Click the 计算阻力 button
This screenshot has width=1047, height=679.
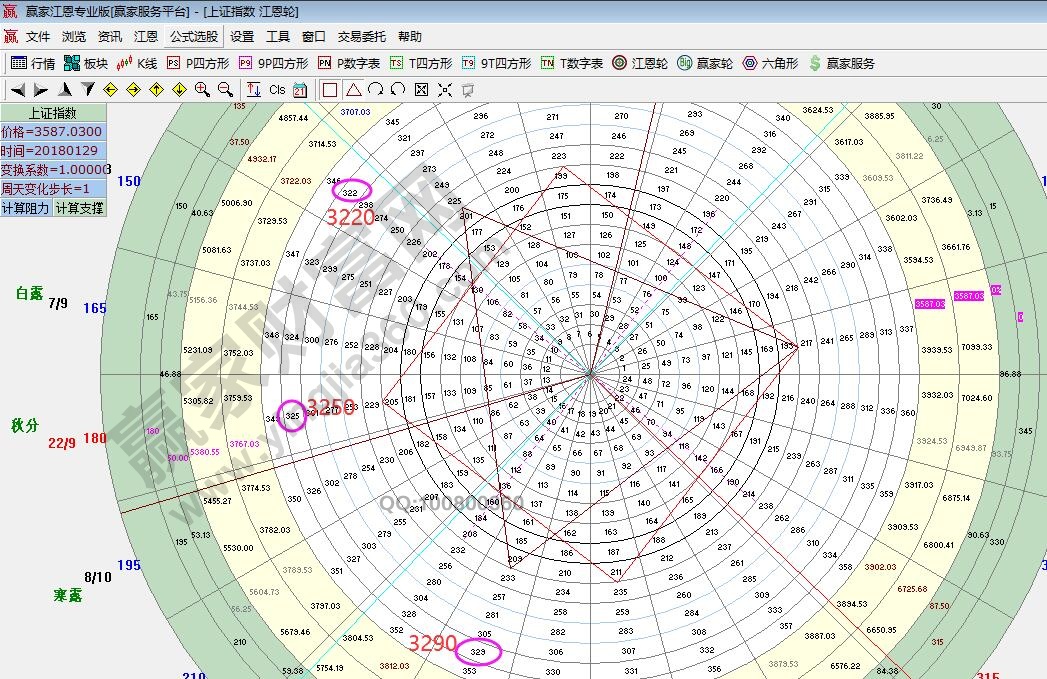click(26, 208)
